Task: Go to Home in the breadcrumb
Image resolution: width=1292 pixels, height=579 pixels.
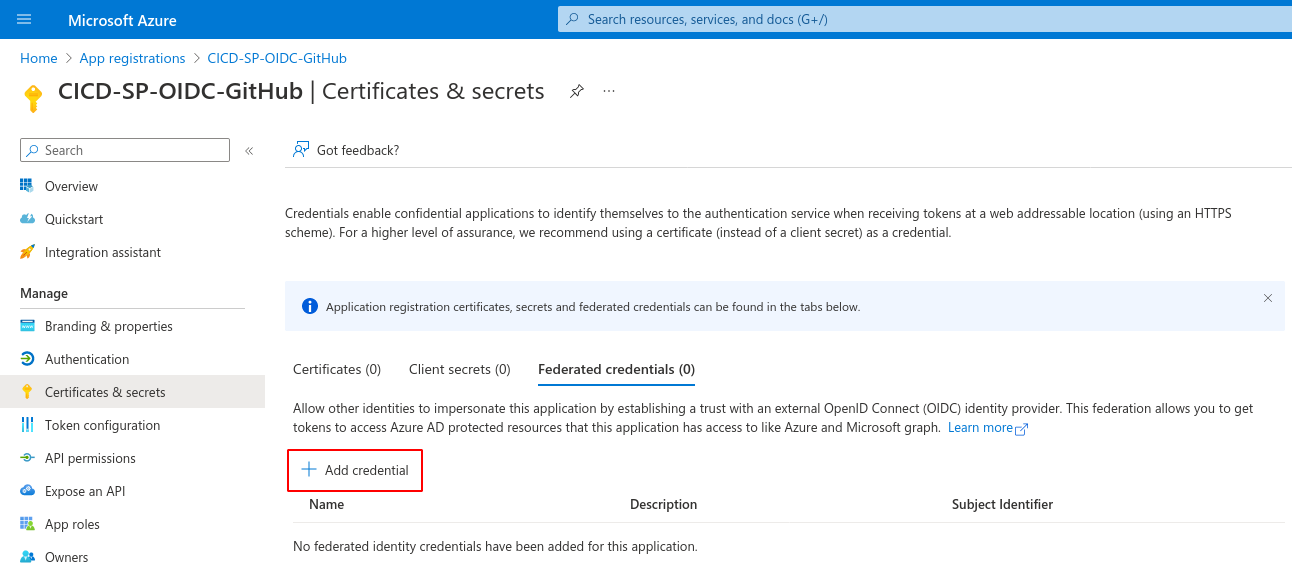Action: (39, 58)
